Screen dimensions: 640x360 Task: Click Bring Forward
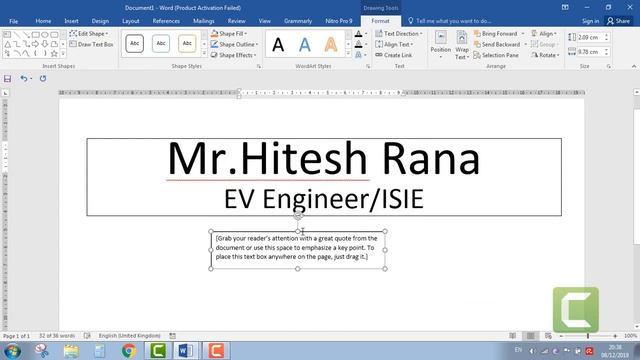[496, 33]
